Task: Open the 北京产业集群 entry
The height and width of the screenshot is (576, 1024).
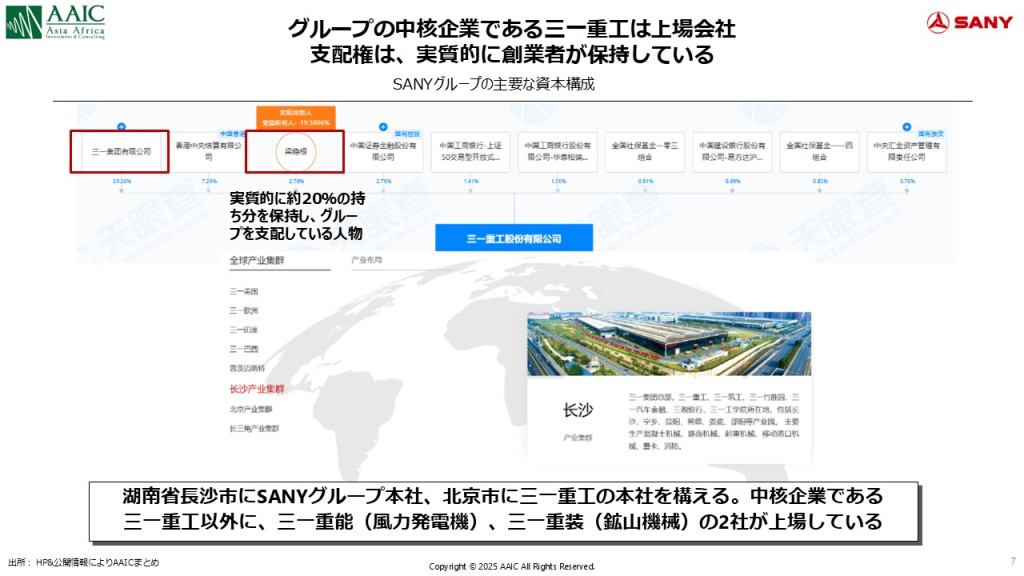Action: 250,409
